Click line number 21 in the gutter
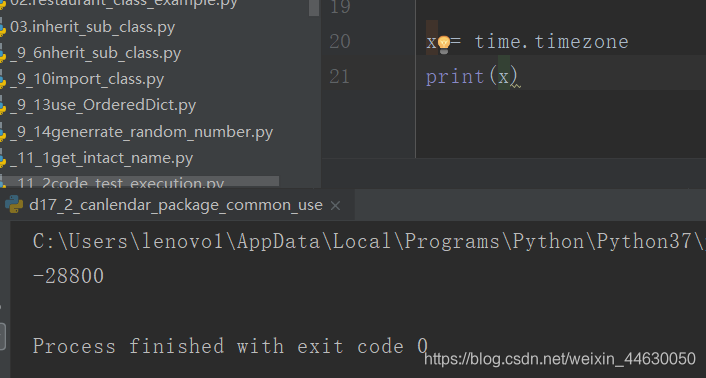The image size is (706, 378). 339,76
